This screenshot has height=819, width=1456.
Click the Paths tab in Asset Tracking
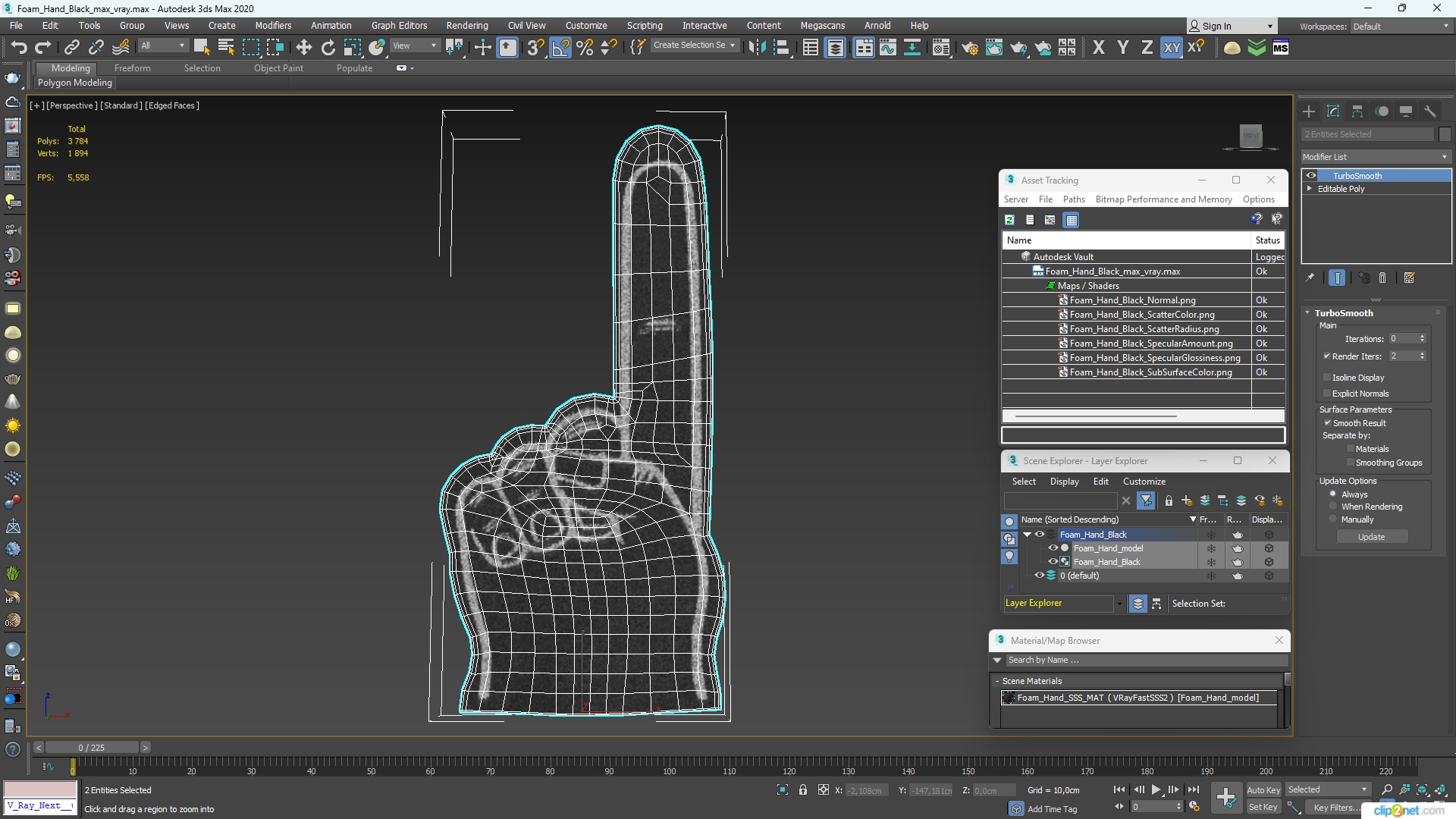click(1073, 199)
